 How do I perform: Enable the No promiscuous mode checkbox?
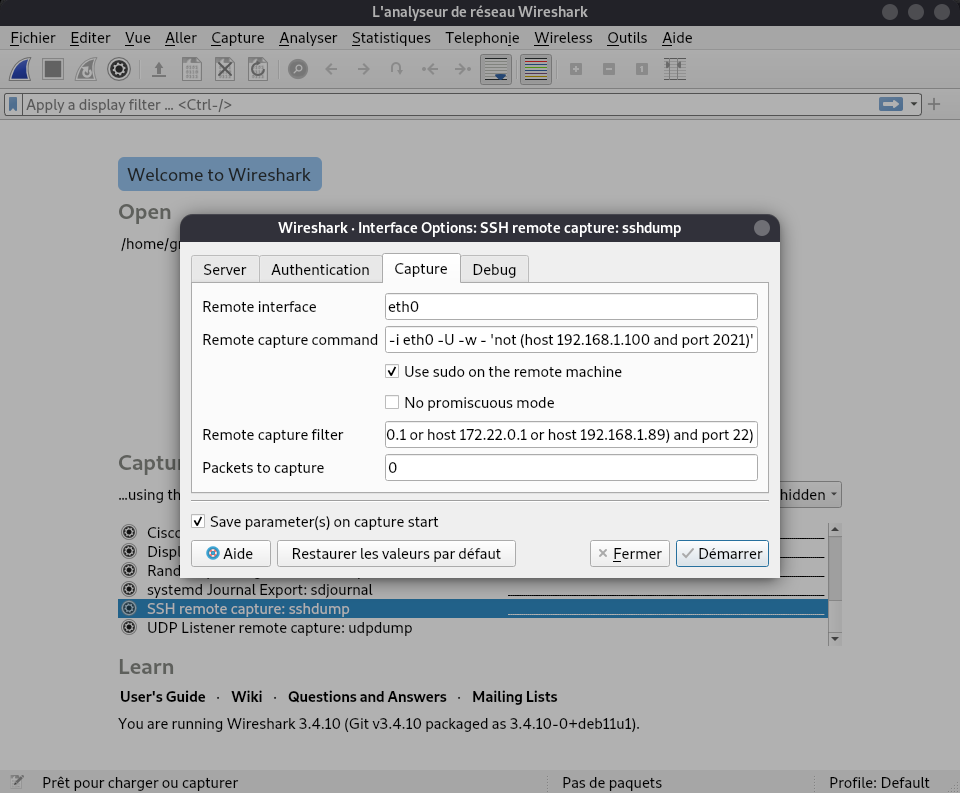click(392, 403)
